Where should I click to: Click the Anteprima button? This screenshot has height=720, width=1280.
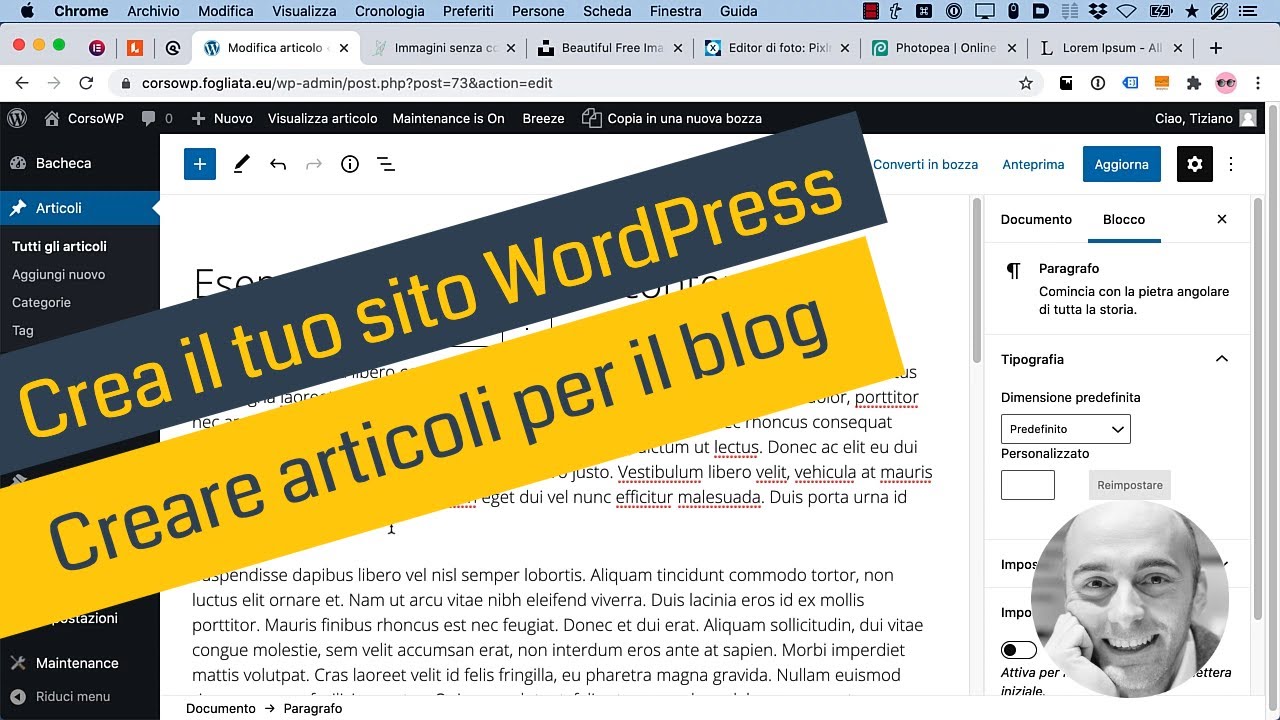[x=1033, y=164]
